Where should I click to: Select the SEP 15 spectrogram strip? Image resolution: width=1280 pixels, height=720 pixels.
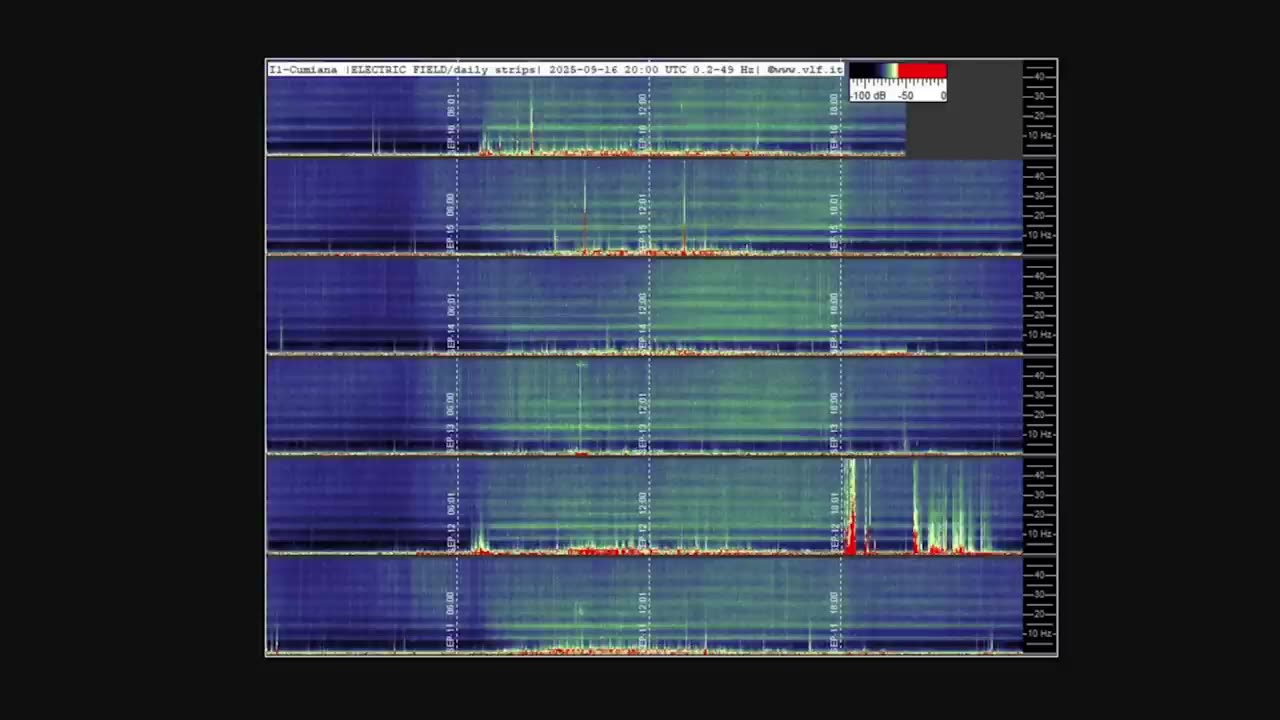644,206
